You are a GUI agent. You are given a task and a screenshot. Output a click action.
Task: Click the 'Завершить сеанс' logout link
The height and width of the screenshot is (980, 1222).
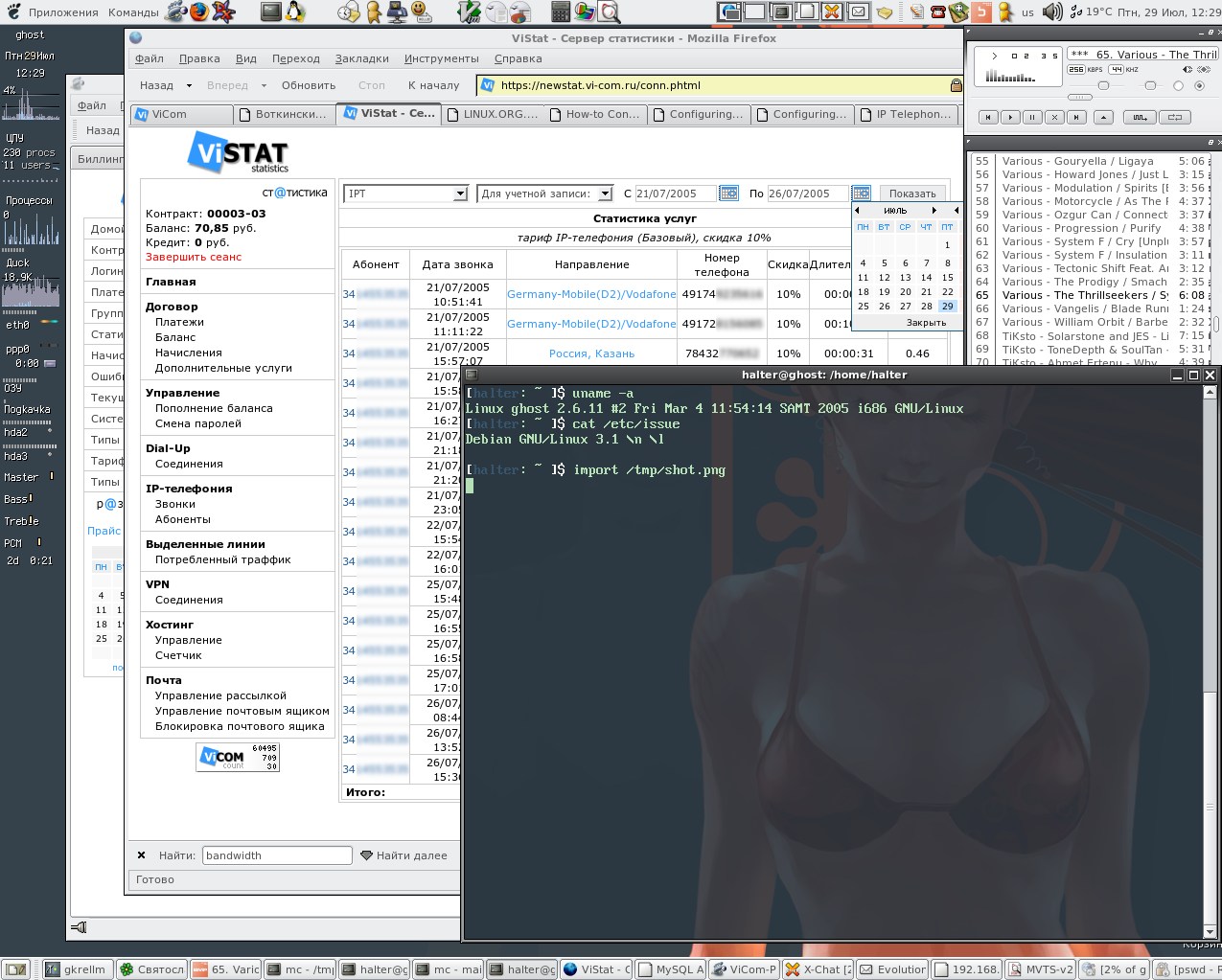click(x=194, y=257)
